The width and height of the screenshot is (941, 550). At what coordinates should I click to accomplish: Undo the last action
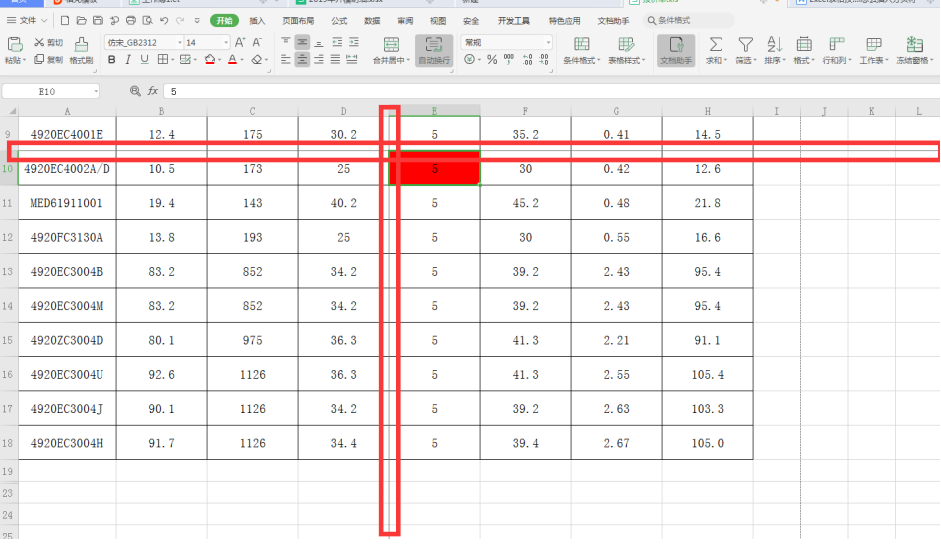click(164, 20)
